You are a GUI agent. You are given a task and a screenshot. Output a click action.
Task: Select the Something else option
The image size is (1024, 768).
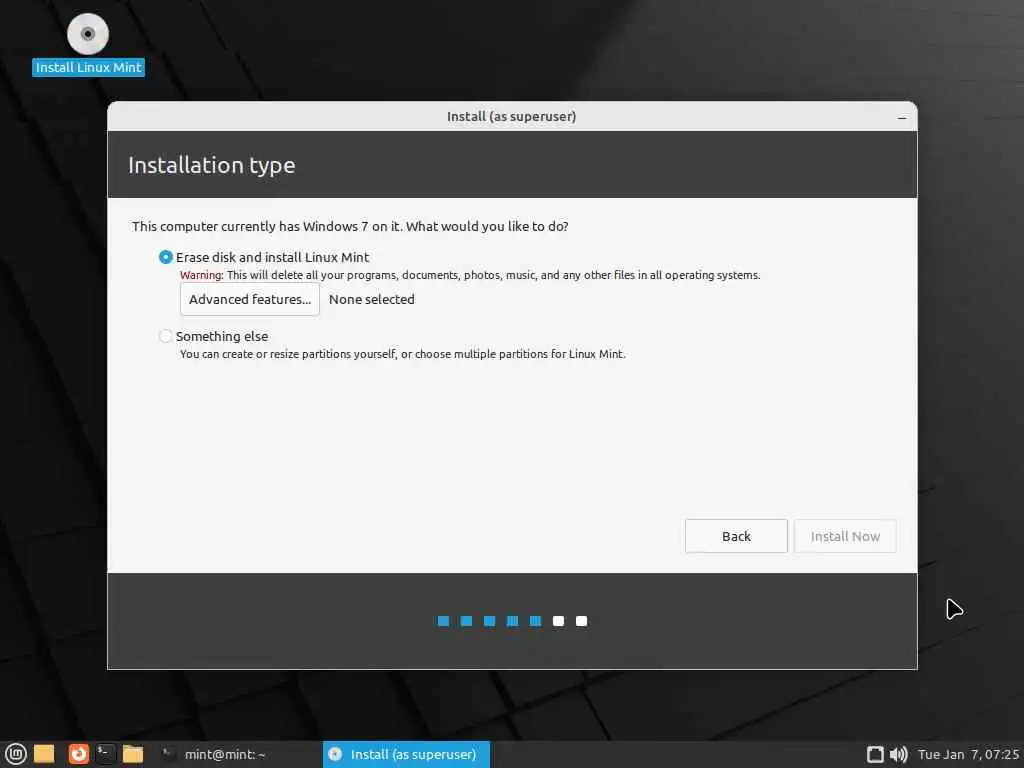pyautogui.click(x=214, y=336)
